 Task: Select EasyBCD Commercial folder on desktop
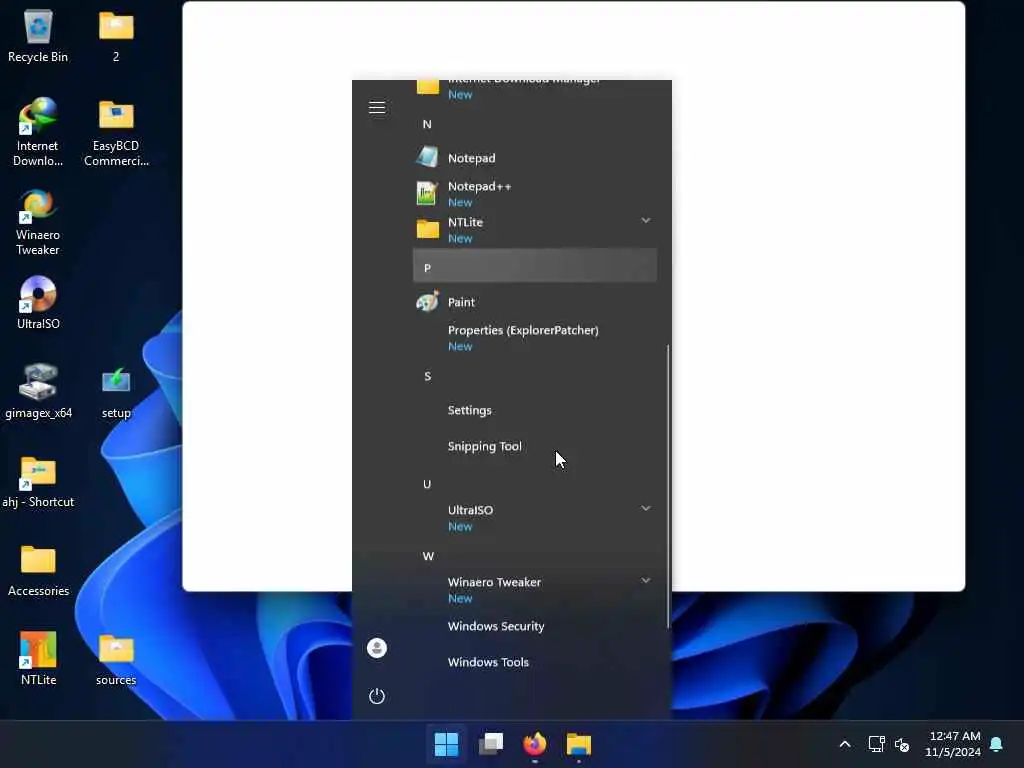(116, 133)
